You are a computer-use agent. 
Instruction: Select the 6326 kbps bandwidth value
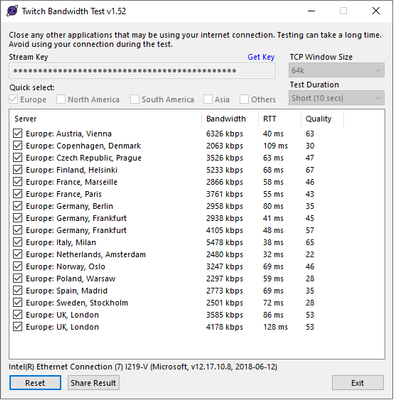pos(225,134)
